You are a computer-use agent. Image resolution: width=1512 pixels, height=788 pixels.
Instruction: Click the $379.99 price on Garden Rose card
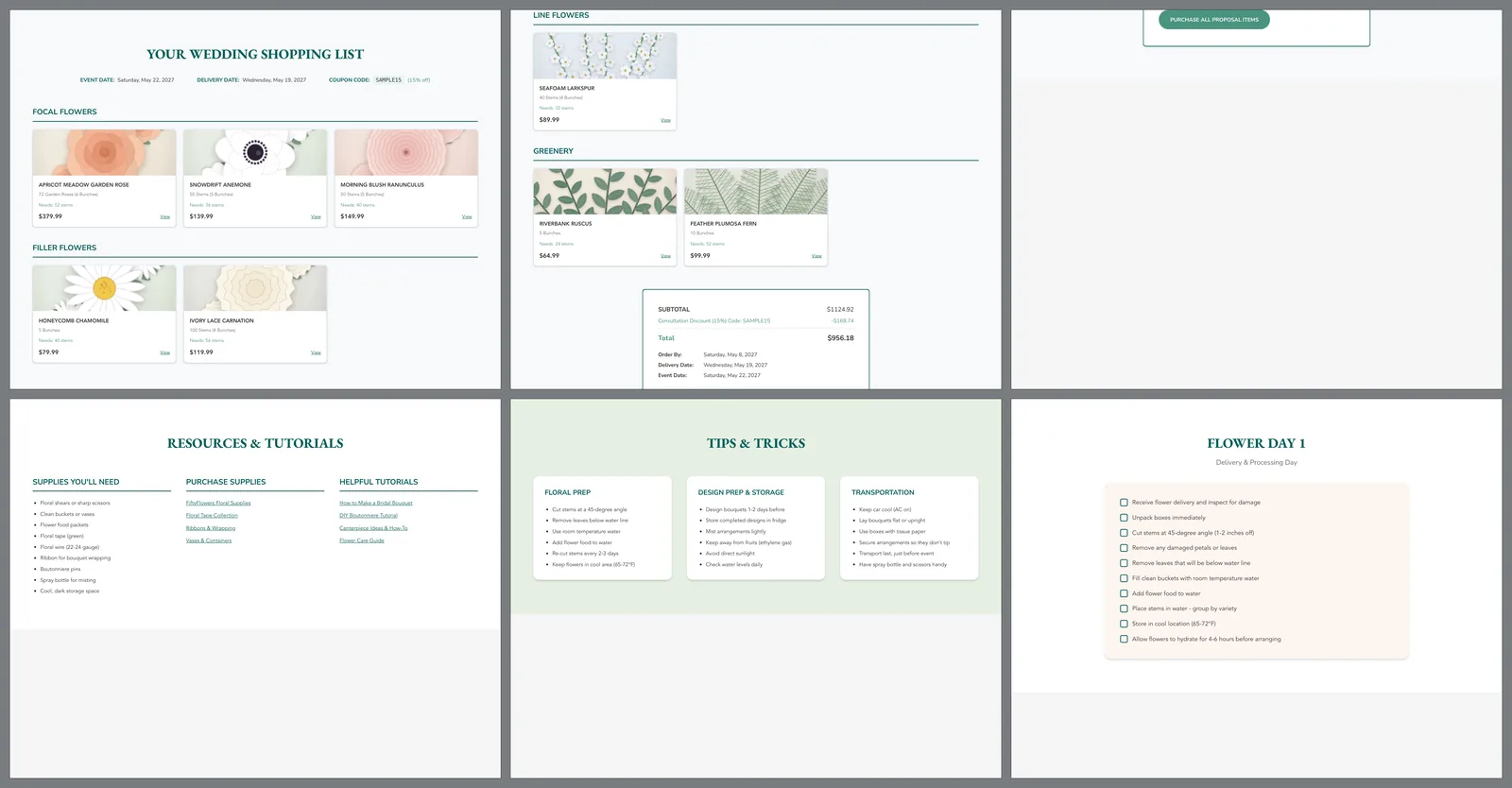pyautogui.click(x=50, y=216)
